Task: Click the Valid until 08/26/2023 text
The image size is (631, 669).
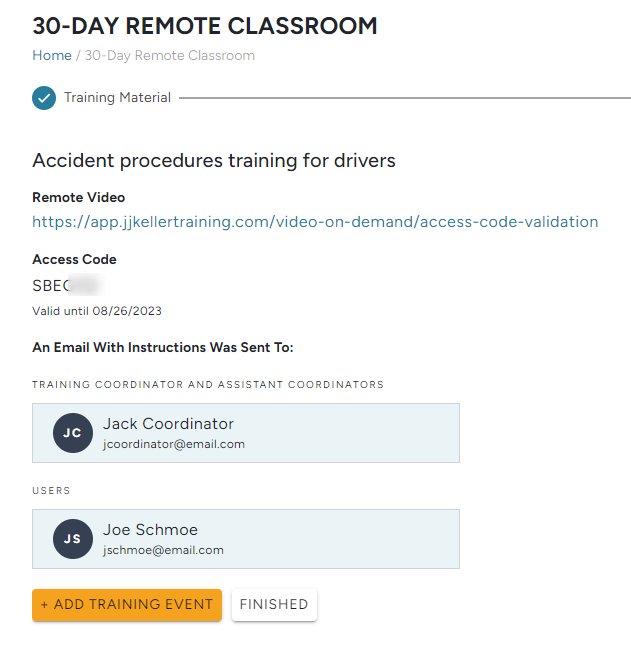Action: (97, 311)
